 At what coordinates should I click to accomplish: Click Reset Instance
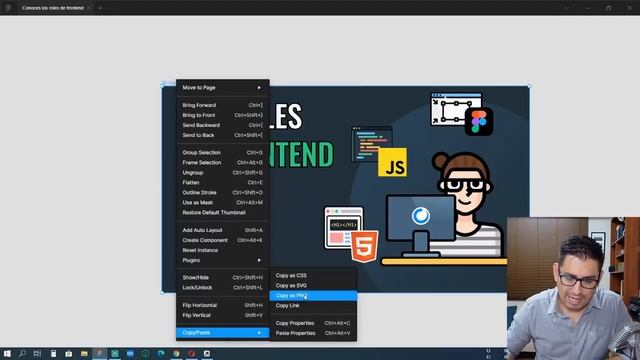pos(222,250)
